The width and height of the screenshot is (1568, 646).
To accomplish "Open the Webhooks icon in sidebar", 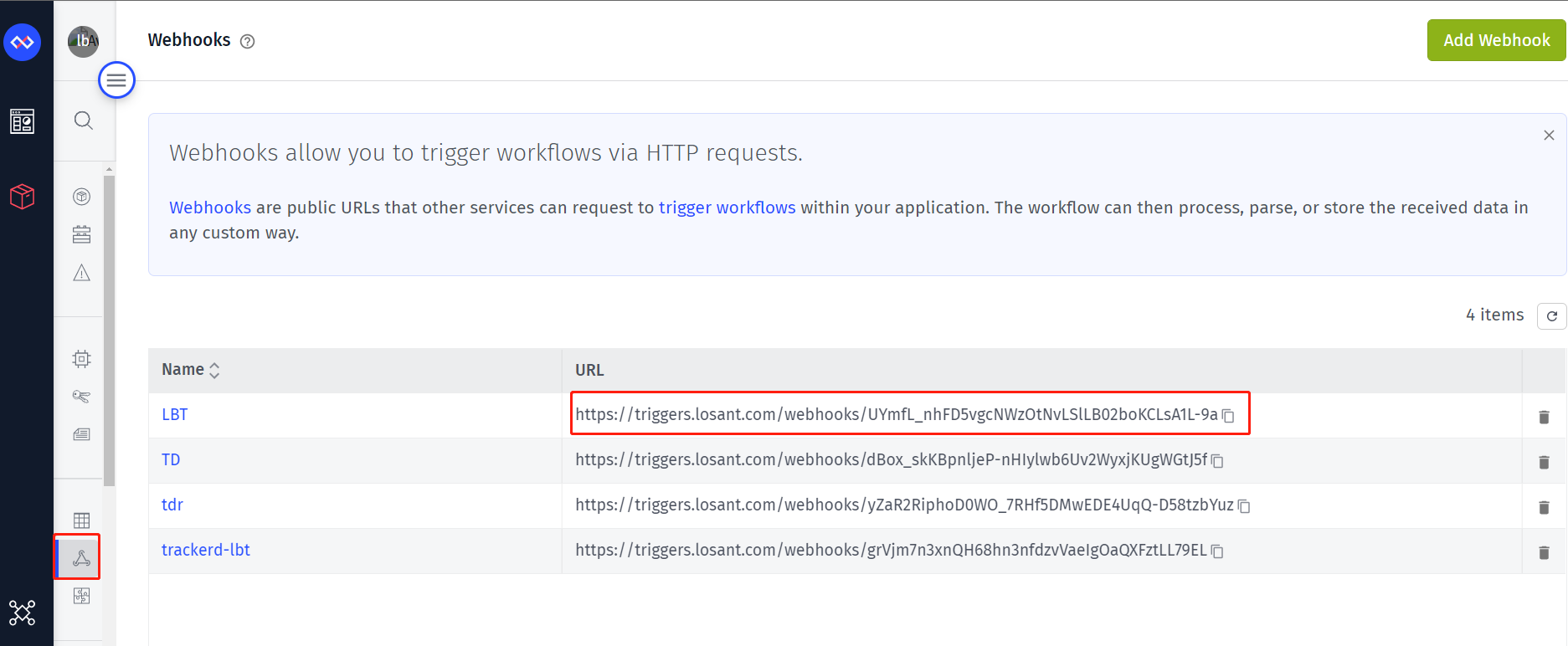I will pos(81,558).
